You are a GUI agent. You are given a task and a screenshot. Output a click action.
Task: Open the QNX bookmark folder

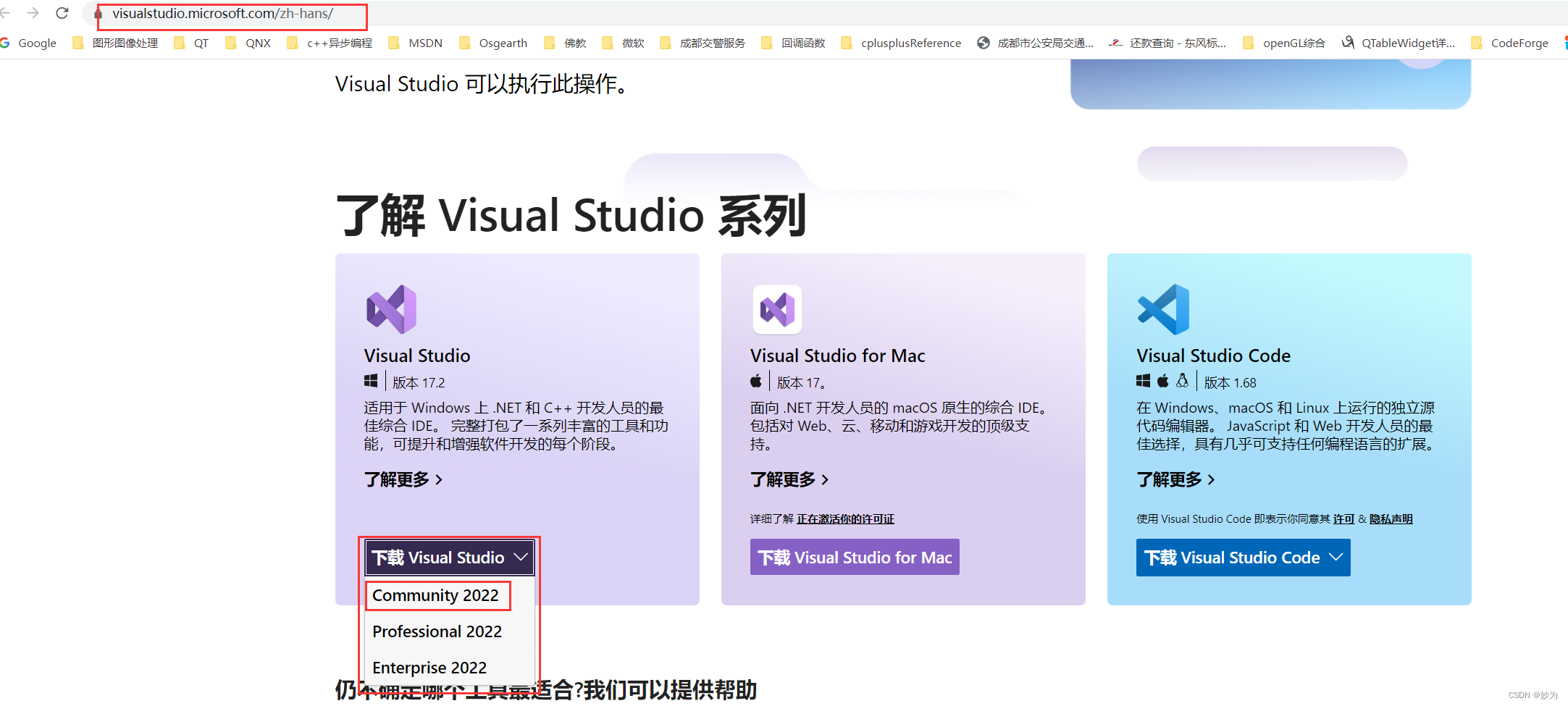tap(248, 43)
